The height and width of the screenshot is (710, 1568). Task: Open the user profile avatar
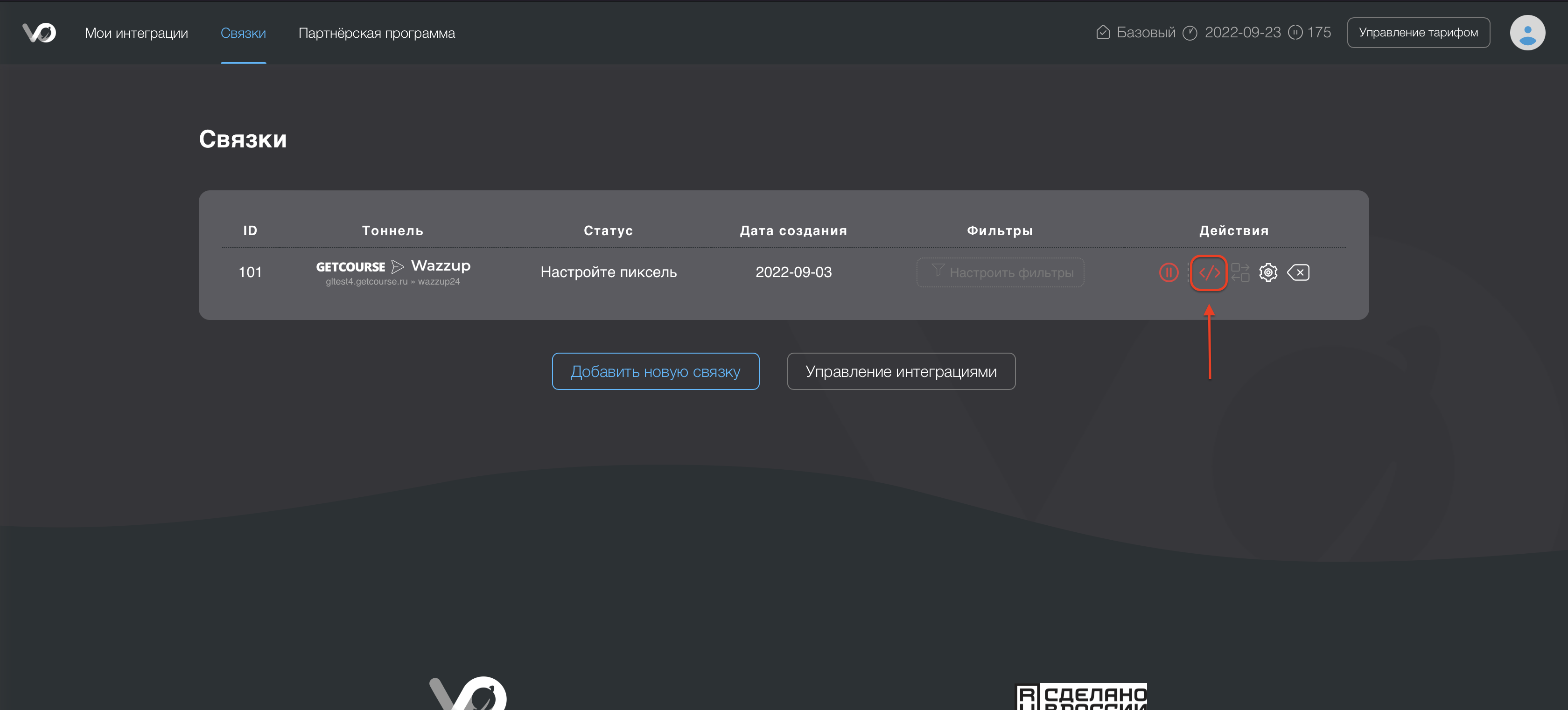1526,33
